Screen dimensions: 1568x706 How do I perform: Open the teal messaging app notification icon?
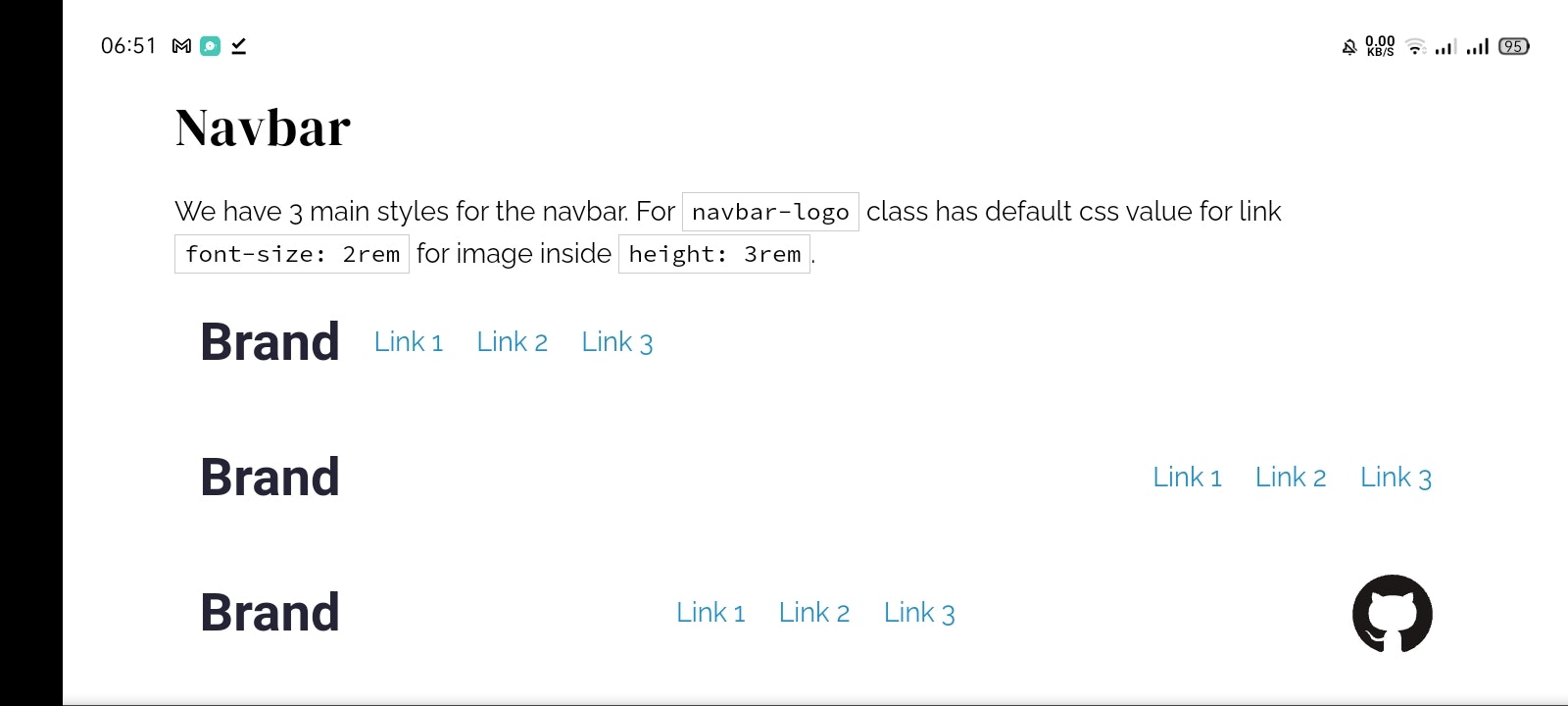(x=210, y=45)
